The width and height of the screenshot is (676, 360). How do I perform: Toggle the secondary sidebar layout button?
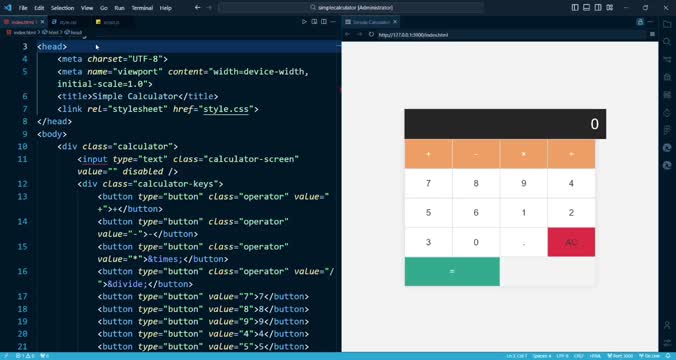pos(598,8)
